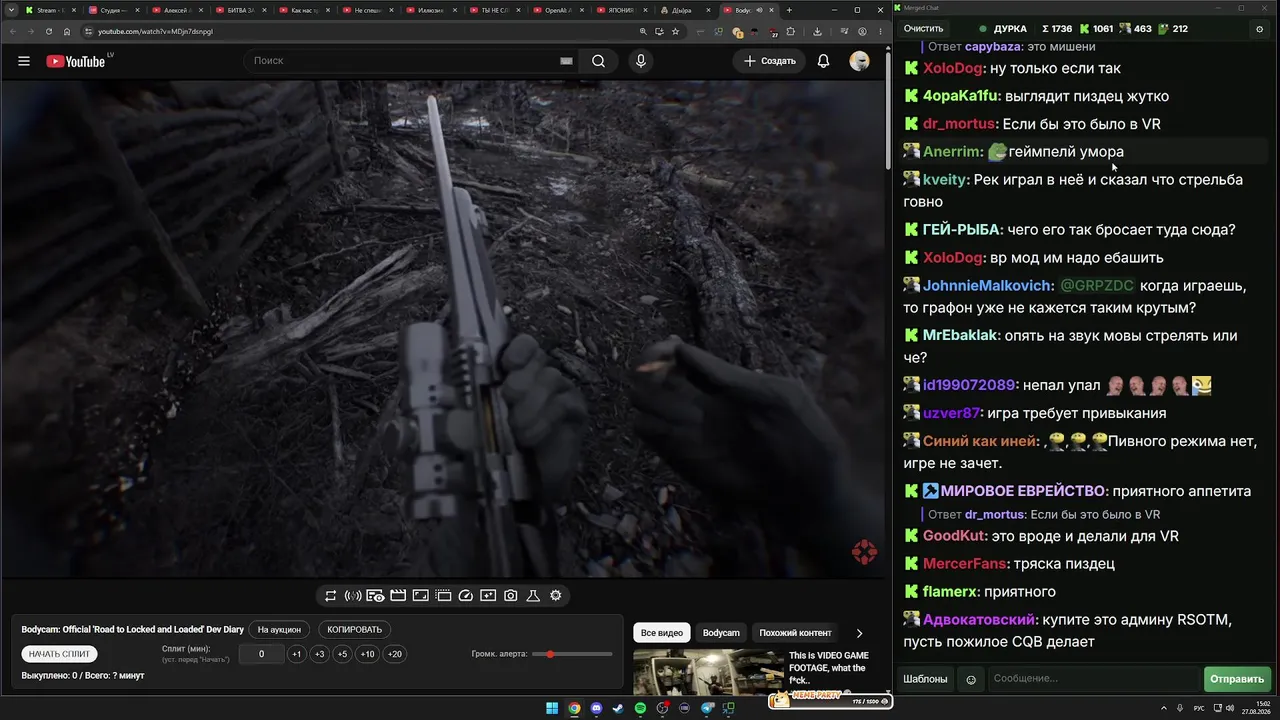Viewport: 1280px width, 720px height.
Task: Switch to the БИТВА ЗА browser tab
Action: [x=240, y=10]
